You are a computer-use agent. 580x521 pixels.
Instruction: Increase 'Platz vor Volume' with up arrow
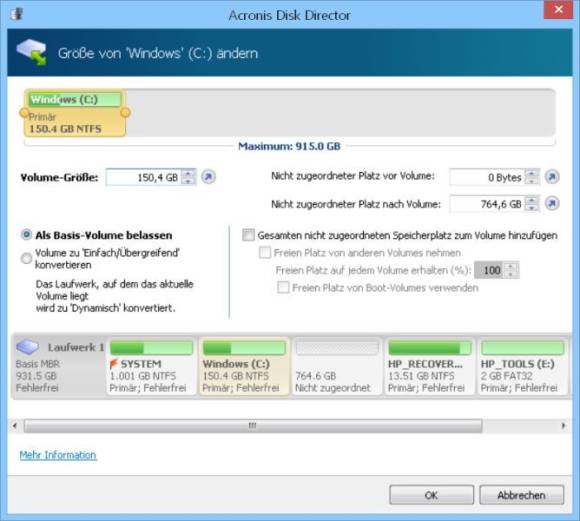click(532, 173)
